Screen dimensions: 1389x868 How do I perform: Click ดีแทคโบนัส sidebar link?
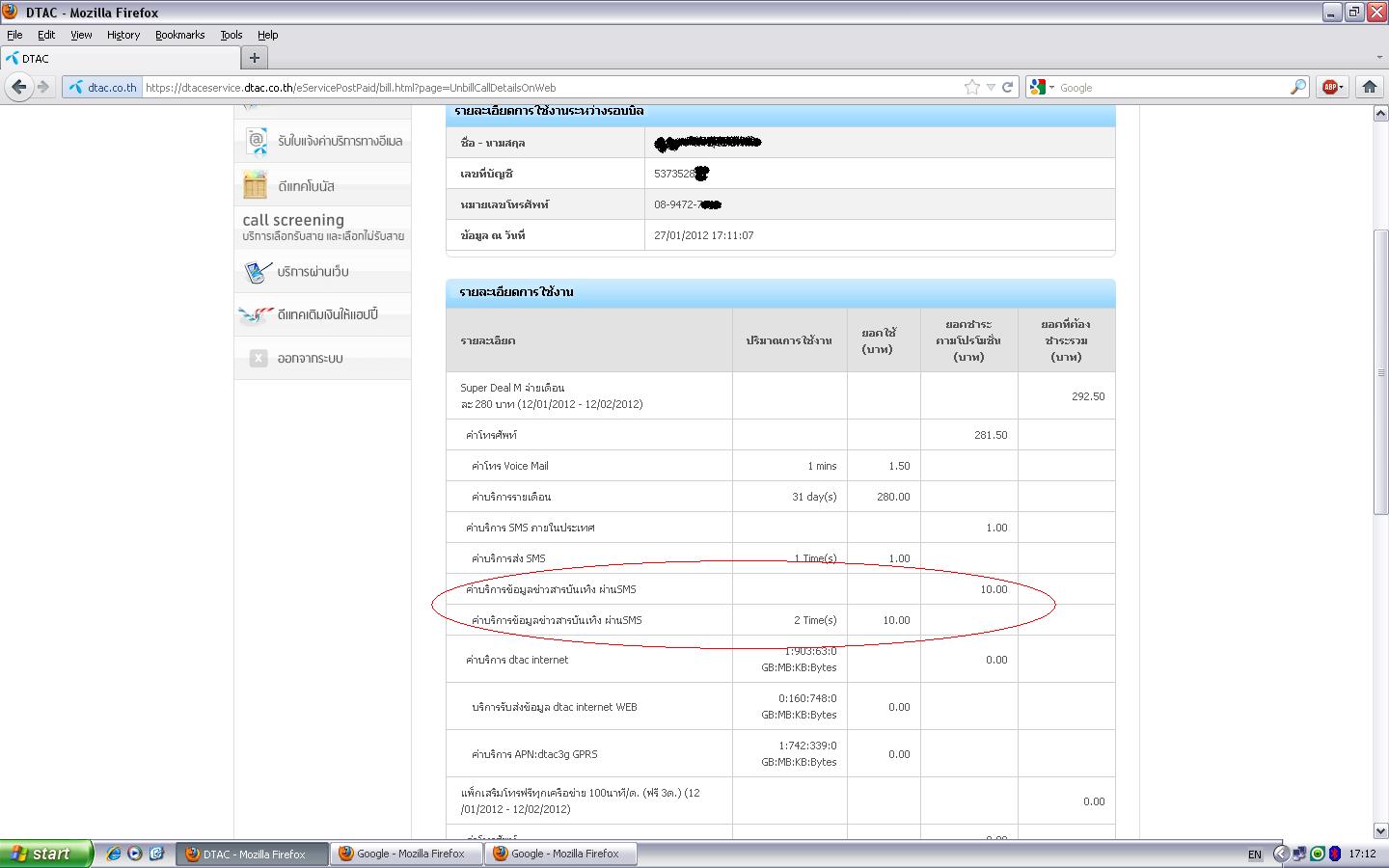[x=306, y=185]
